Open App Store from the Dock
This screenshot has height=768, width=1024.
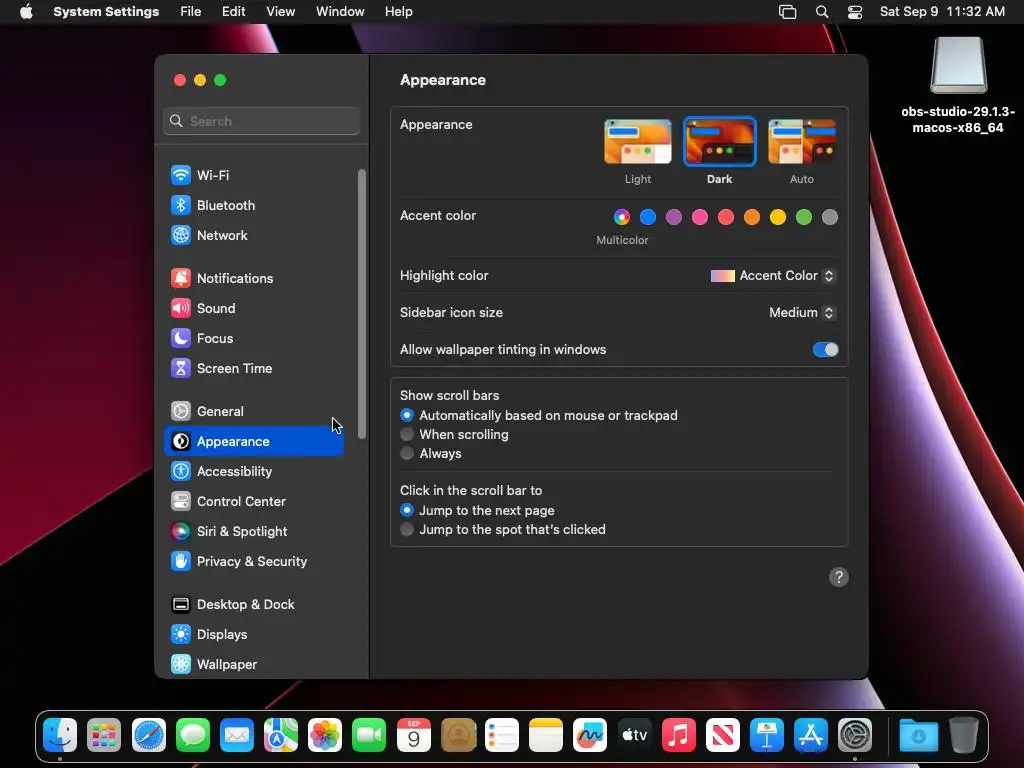coord(810,735)
